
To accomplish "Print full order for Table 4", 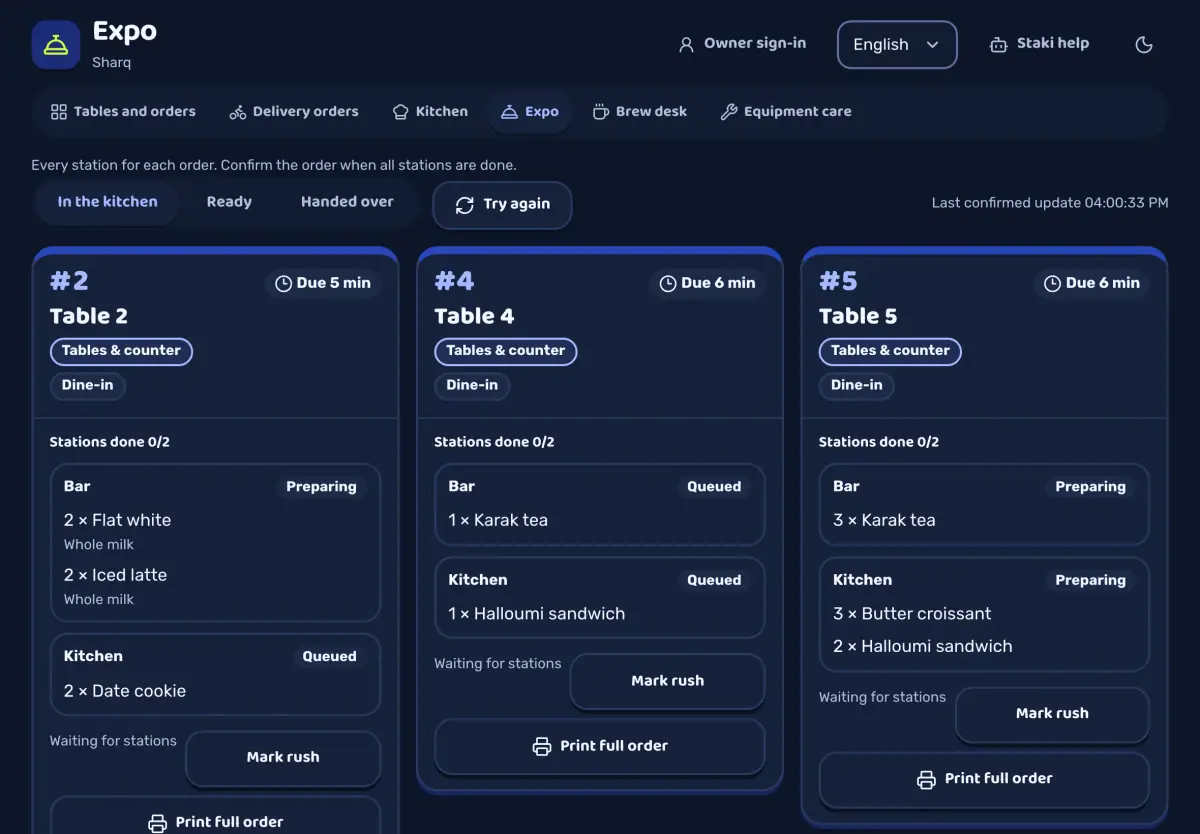I will coord(600,746).
